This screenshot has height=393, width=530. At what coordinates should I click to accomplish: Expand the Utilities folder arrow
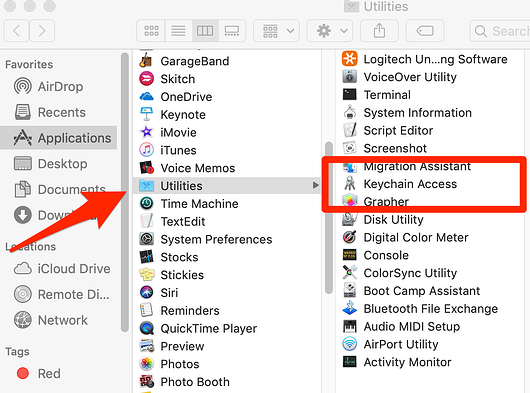tap(315, 185)
